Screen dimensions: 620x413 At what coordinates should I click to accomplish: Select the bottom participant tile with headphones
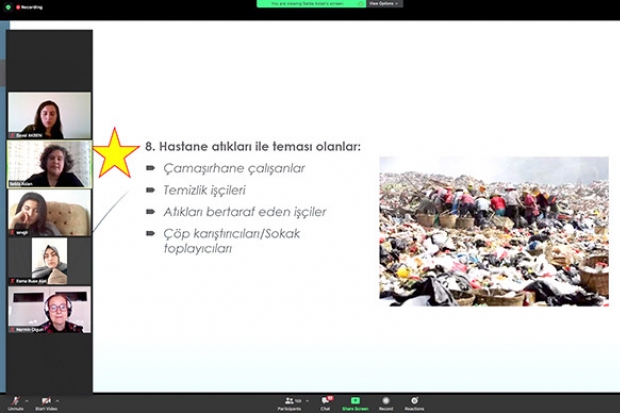click(49, 309)
